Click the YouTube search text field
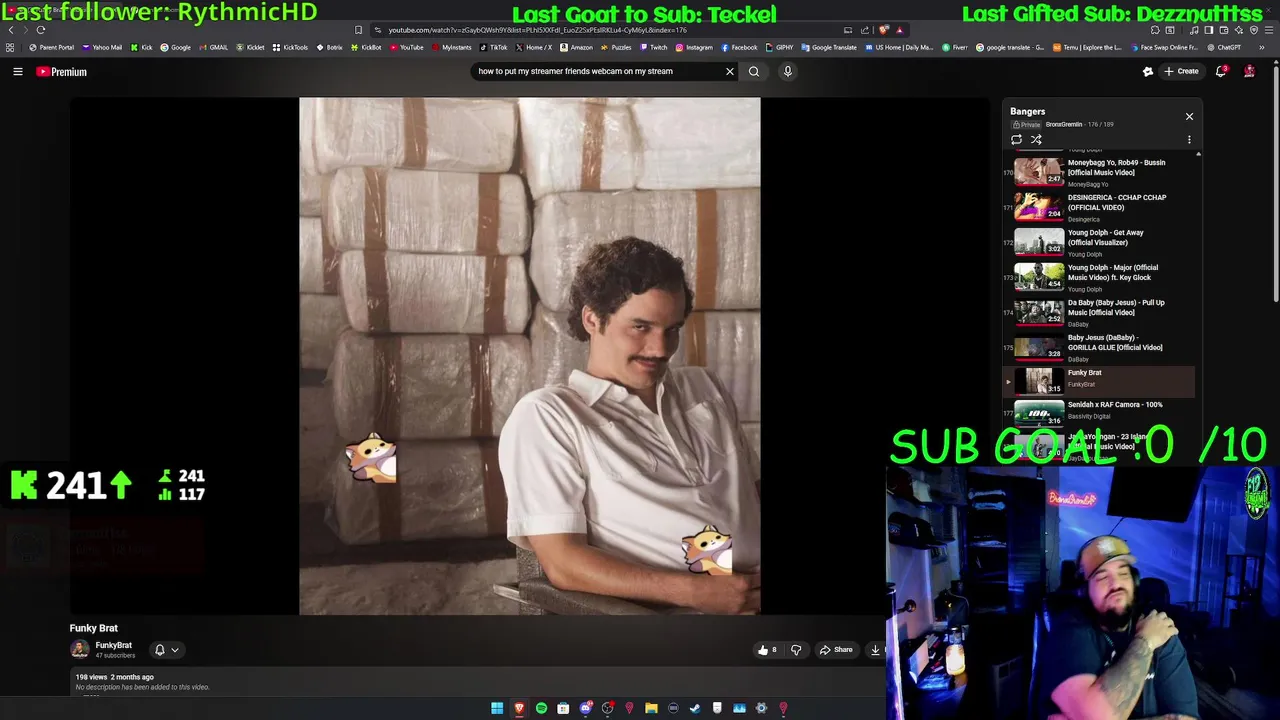 tap(598, 71)
